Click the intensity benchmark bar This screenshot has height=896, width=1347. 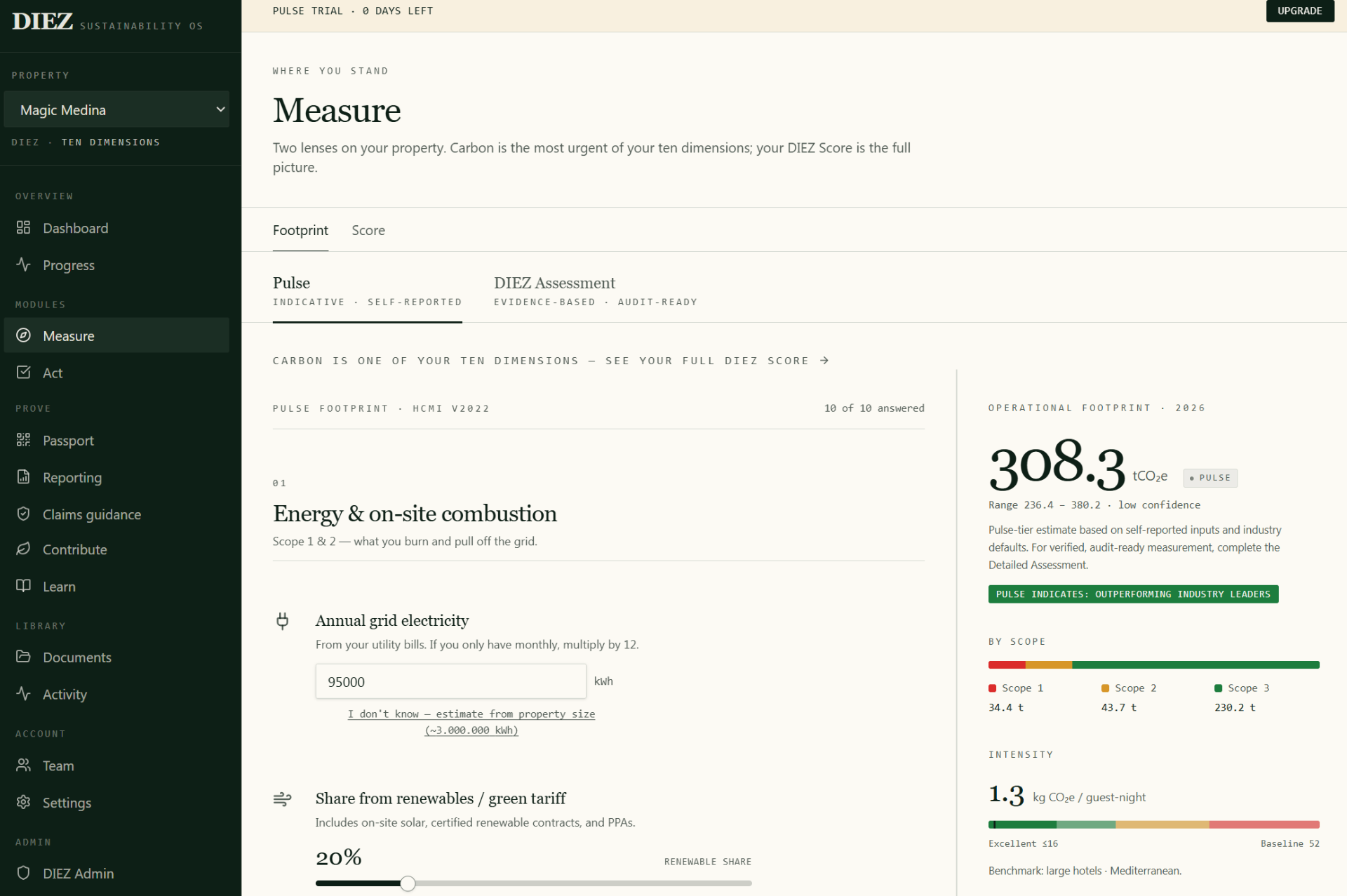pyautogui.click(x=1153, y=824)
